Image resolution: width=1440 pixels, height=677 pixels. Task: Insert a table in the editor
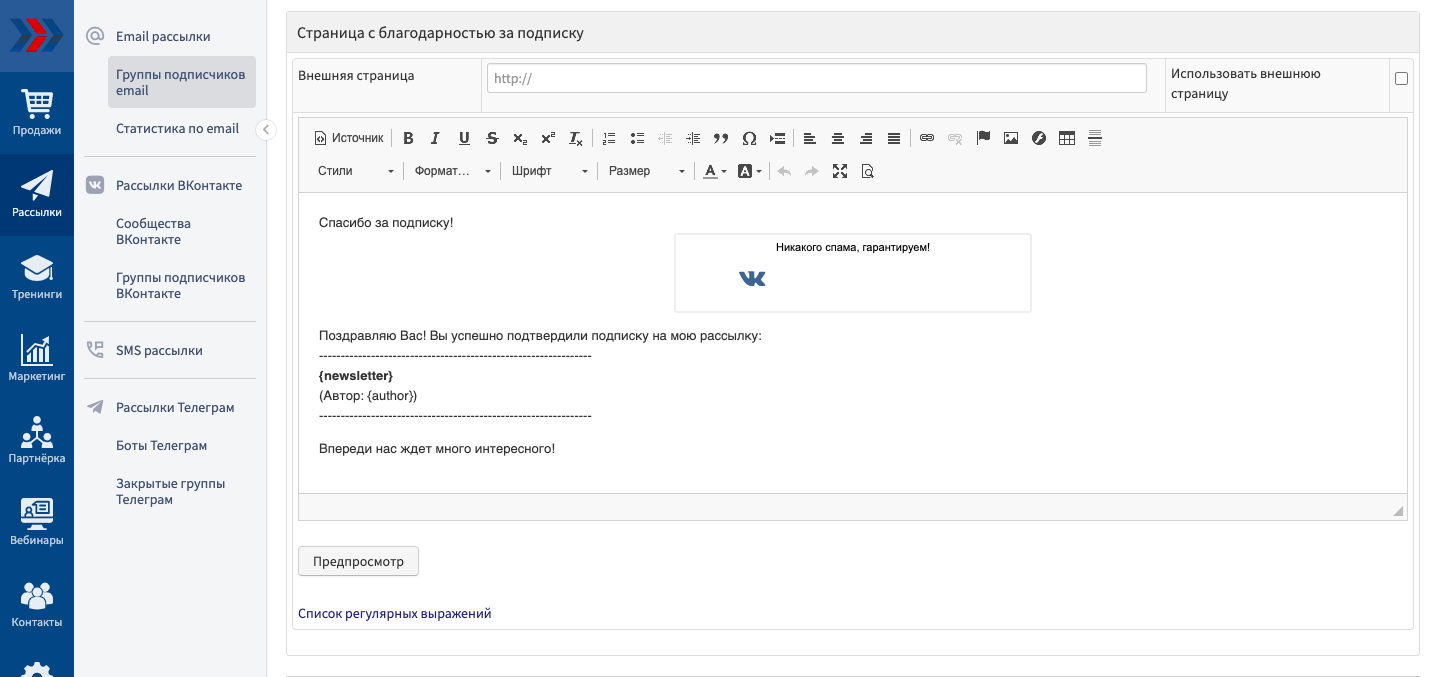click(x=1067, y=138)
